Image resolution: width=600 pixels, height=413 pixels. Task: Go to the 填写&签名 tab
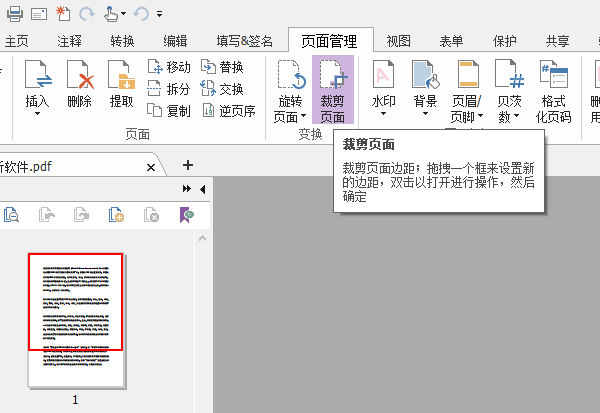click(x=245, y=41)
